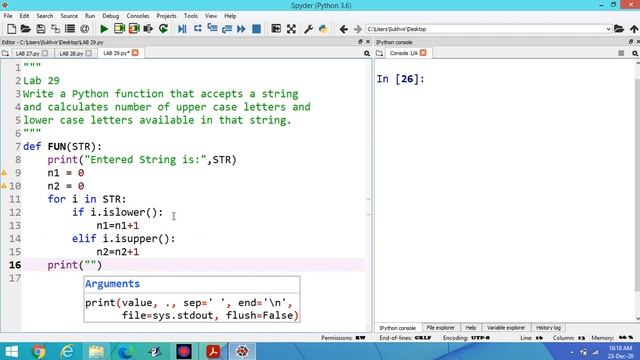Open the File menu
Viewport: 640px width, 360px height.
(8, 16)
